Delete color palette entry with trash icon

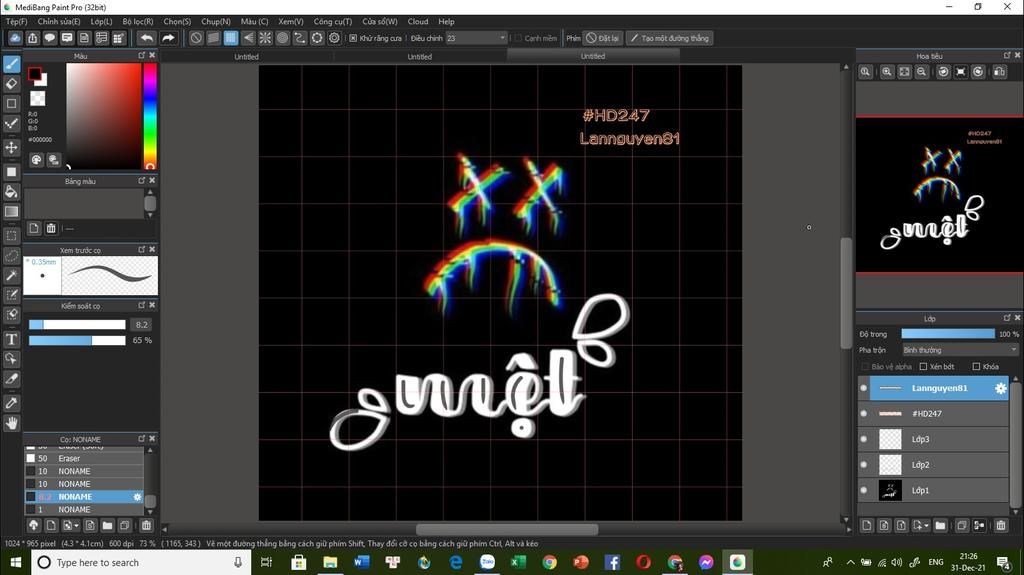51,228
